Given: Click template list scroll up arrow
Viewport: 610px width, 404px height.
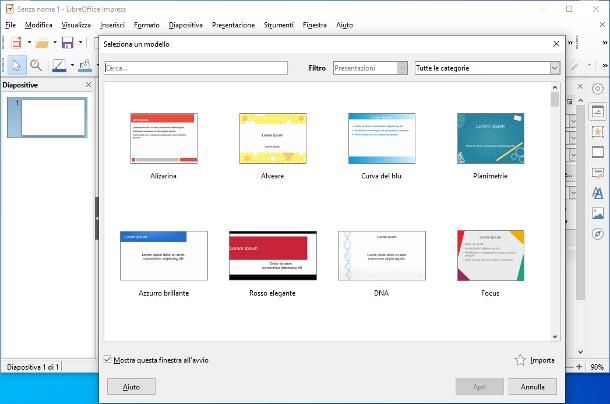Looking at the screenshot, I should (x=555, y=87).
